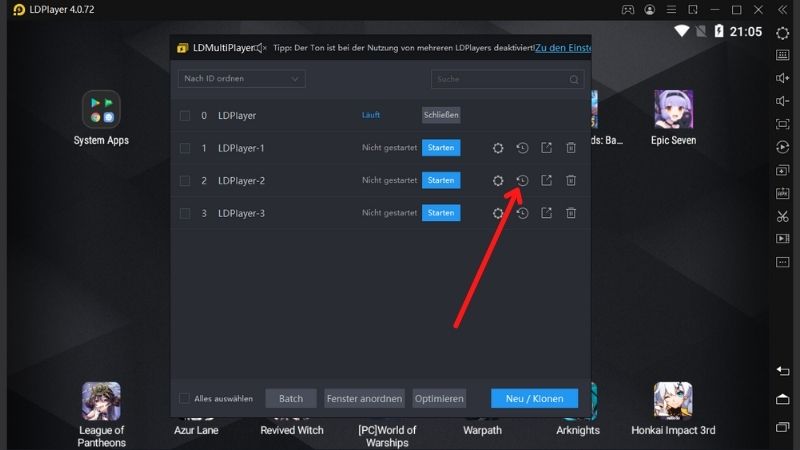Open user account icon in title bar
800x450 pixels.
(x=649, y=10)
